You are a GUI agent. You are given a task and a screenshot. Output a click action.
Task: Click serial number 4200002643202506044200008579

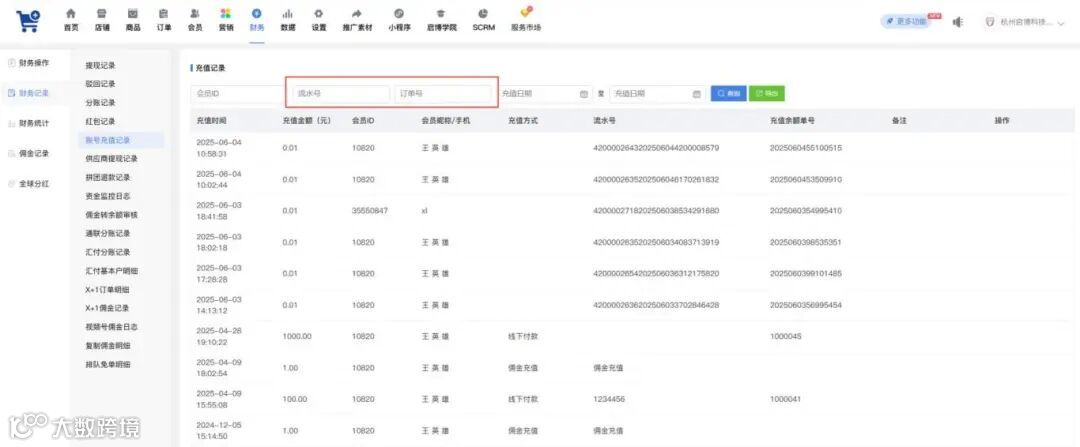tap(656, 148)
